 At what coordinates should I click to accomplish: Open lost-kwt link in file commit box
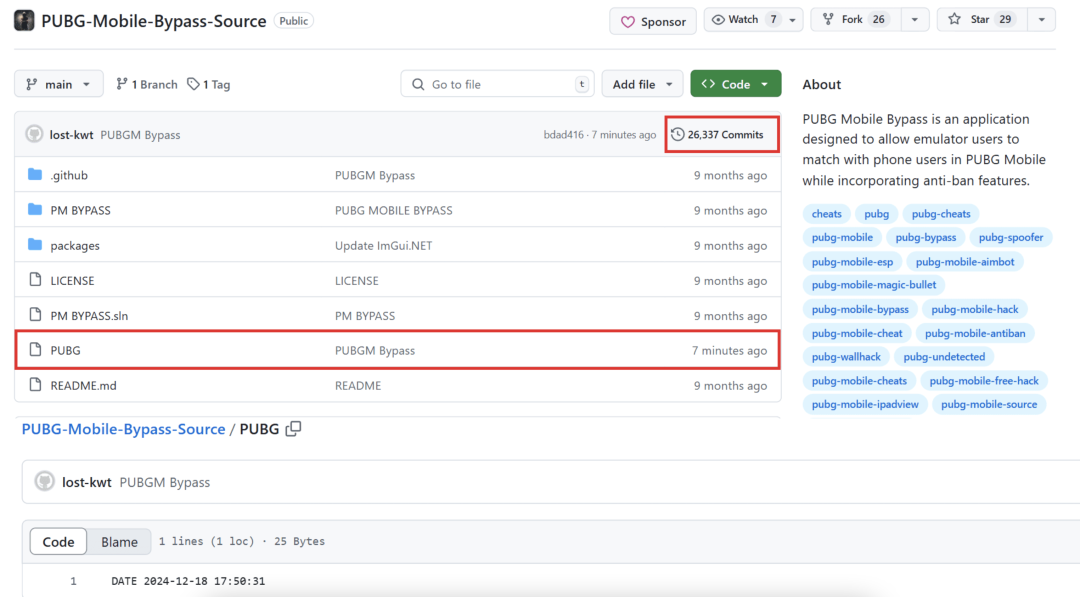click(x=87, y=483)
